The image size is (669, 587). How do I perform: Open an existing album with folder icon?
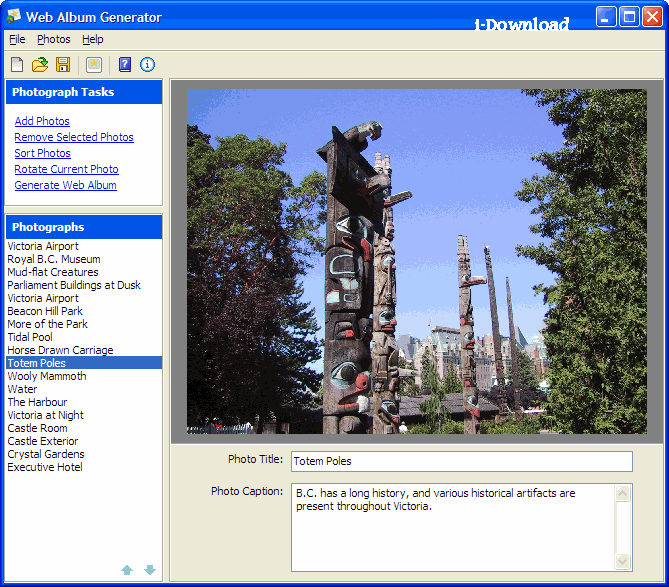pos(40,64)
